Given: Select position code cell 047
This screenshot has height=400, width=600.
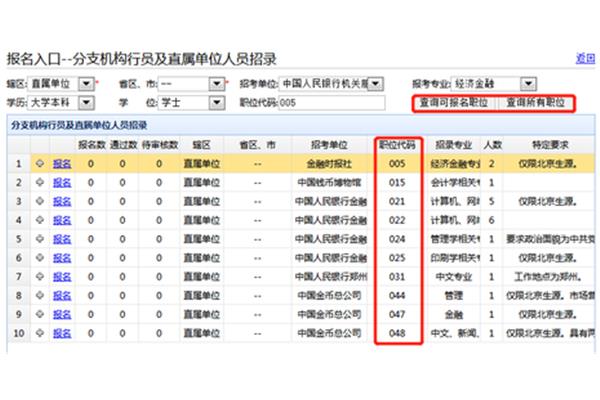Looking at the screenshot, I should [397, 314].
